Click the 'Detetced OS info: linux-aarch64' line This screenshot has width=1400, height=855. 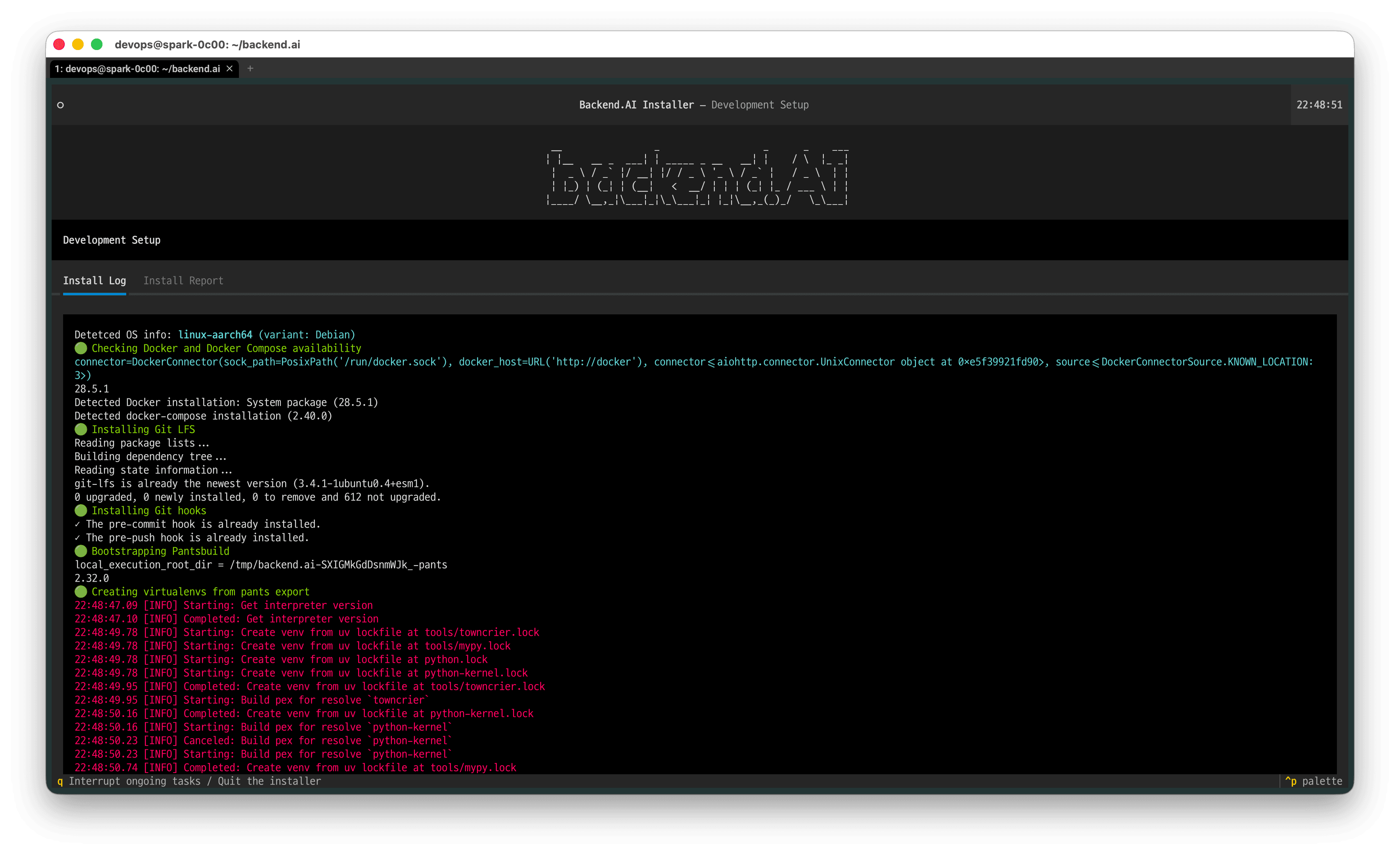coord(215,334)
